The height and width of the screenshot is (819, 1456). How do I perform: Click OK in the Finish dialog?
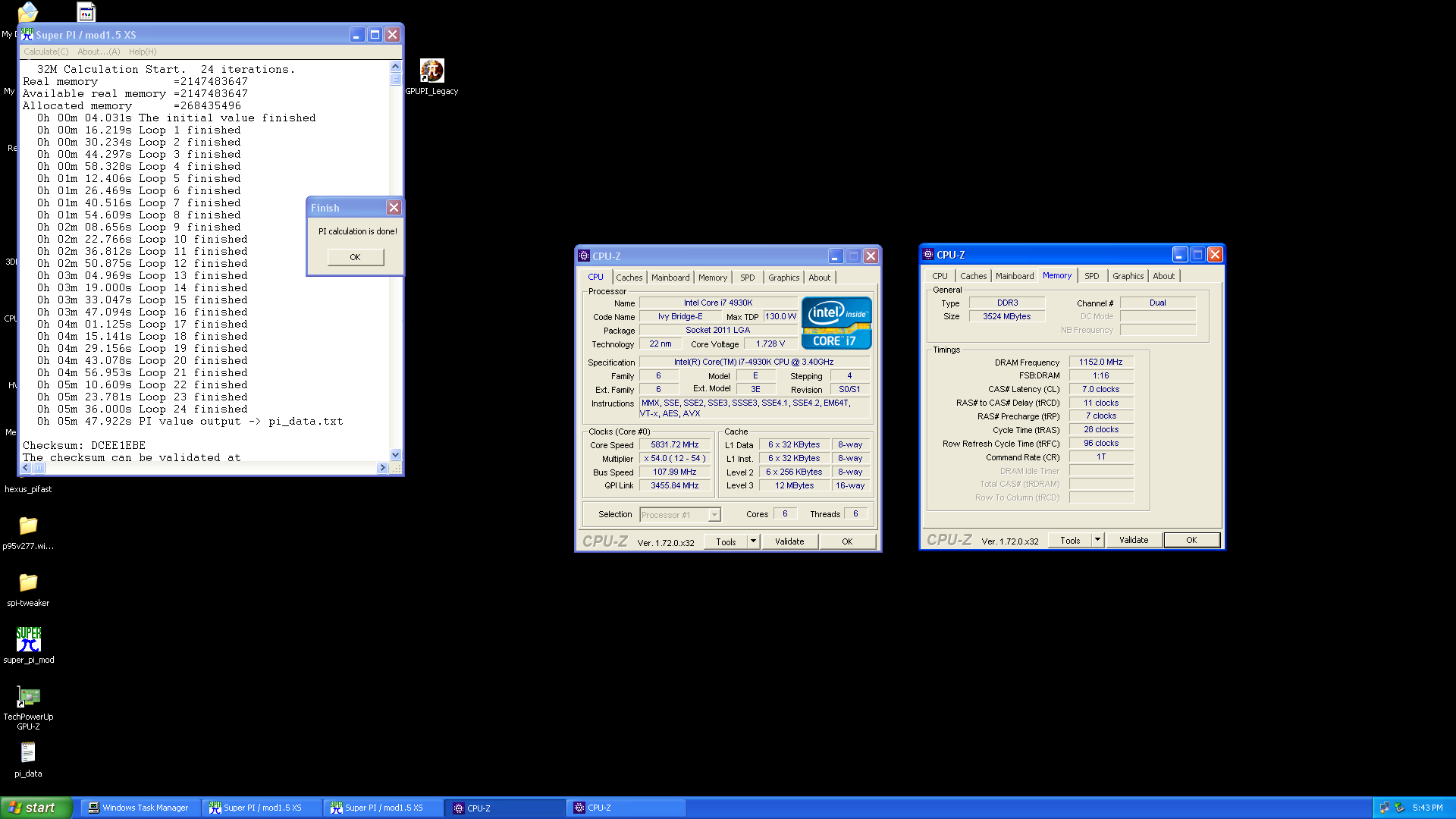click(356, 257)
